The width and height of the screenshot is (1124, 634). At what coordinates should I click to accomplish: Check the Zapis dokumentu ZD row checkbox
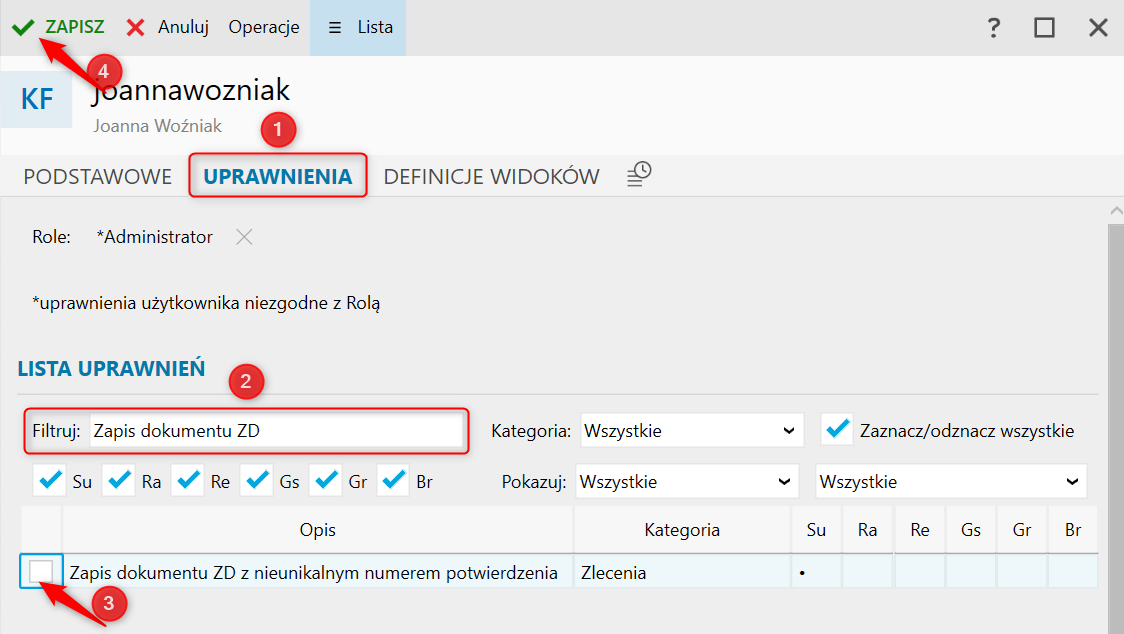pyautogui.click(x=41, y=572)
